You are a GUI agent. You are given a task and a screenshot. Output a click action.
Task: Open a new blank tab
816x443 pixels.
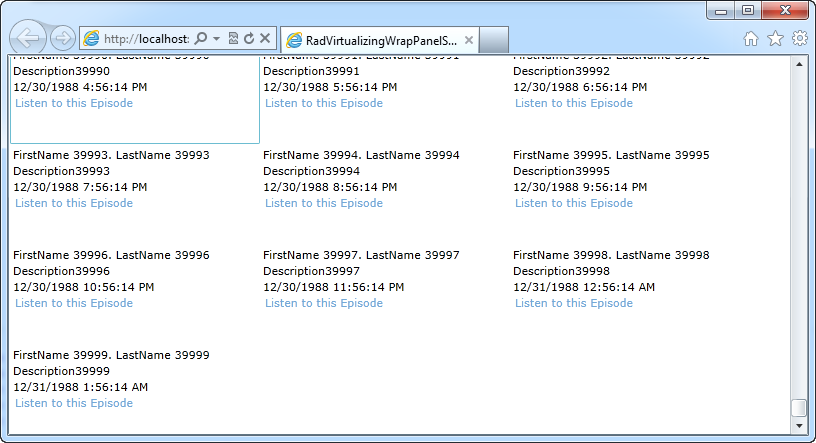coord(495,40)
